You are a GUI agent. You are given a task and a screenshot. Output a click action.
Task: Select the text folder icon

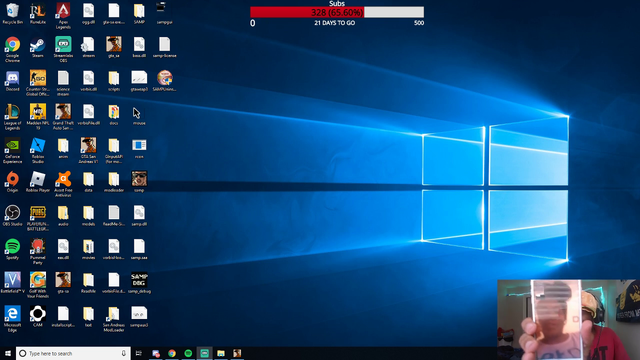pos(89,317)
